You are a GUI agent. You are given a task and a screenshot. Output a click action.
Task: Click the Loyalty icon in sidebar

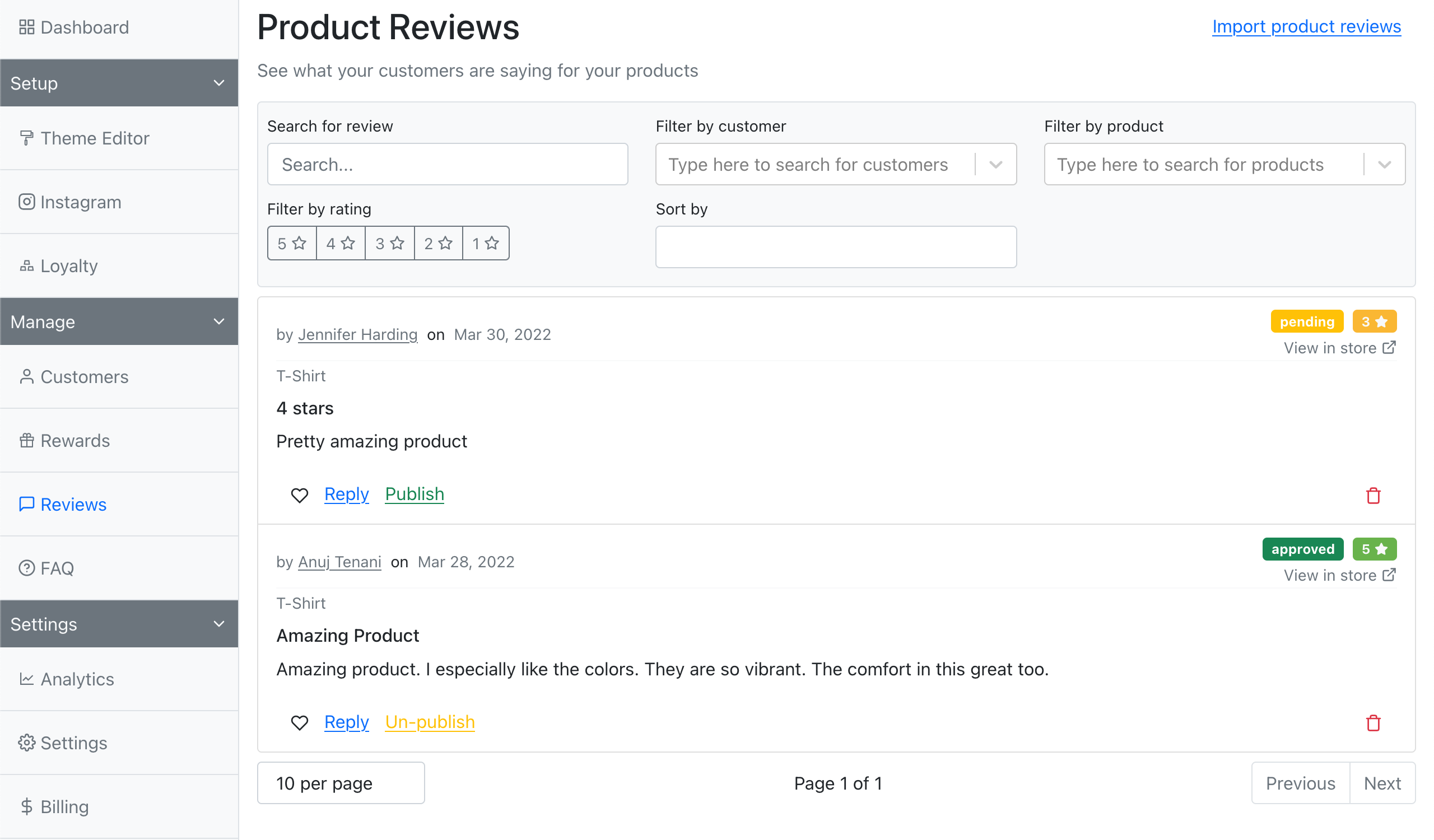(27, 265)
